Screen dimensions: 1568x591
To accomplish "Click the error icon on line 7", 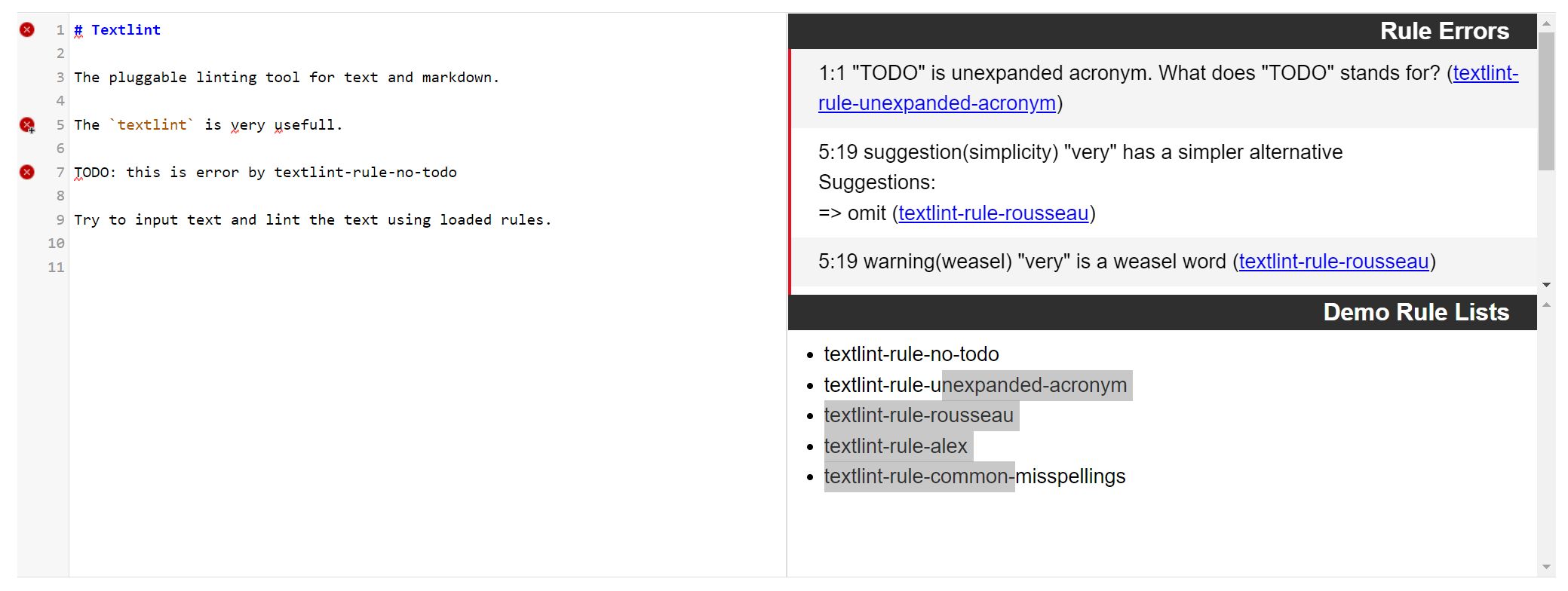I will 27,173.
